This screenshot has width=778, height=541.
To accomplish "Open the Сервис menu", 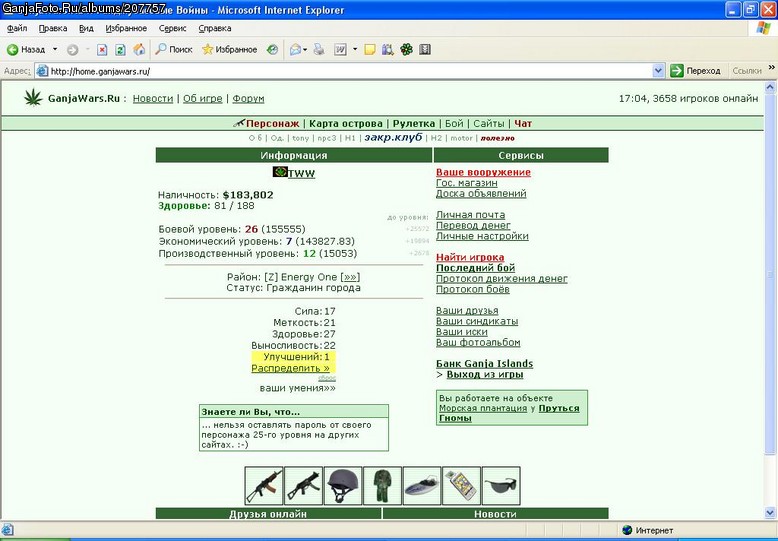I will [x=172, y=28].
